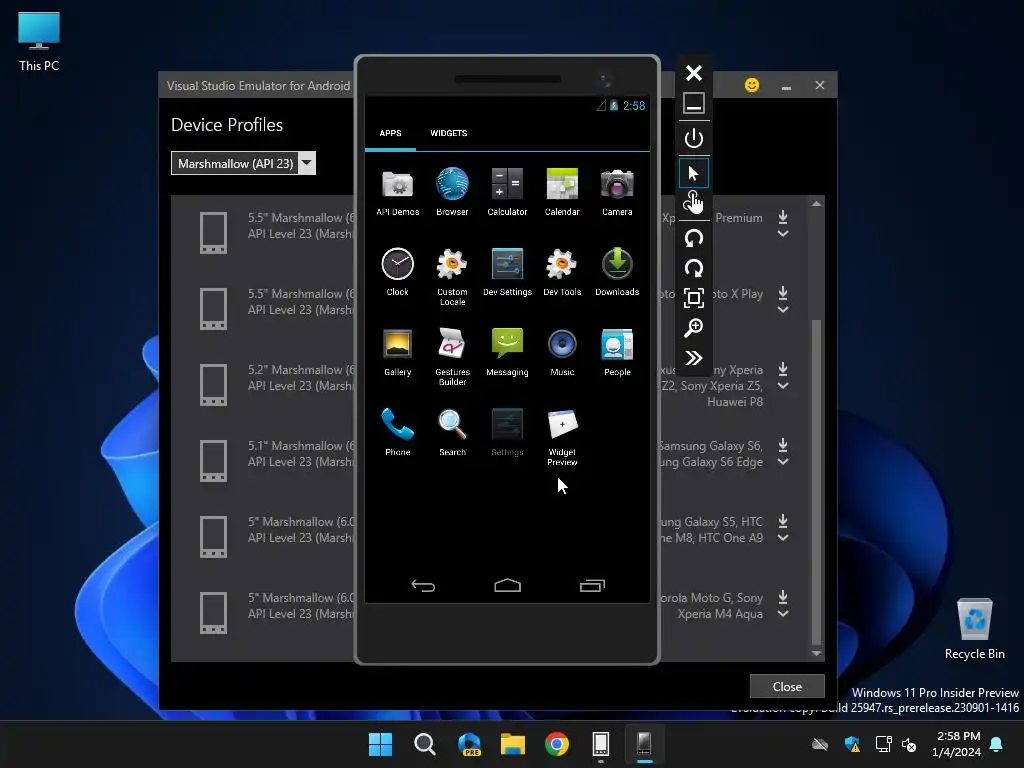The image size is (1024, 768).
Task: Download the Huawei P8 profile
Action: pyautogui.click(x=783, y=369)
